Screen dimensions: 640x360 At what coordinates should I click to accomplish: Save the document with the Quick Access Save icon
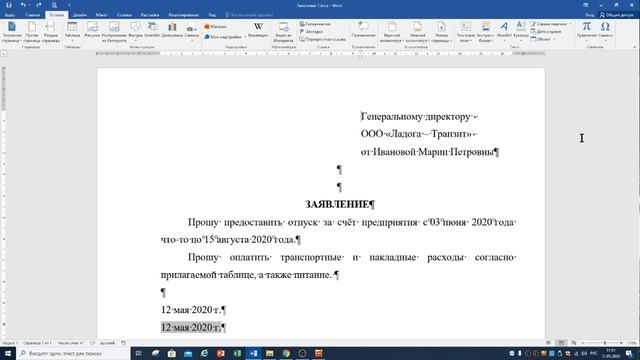(9, 5)
